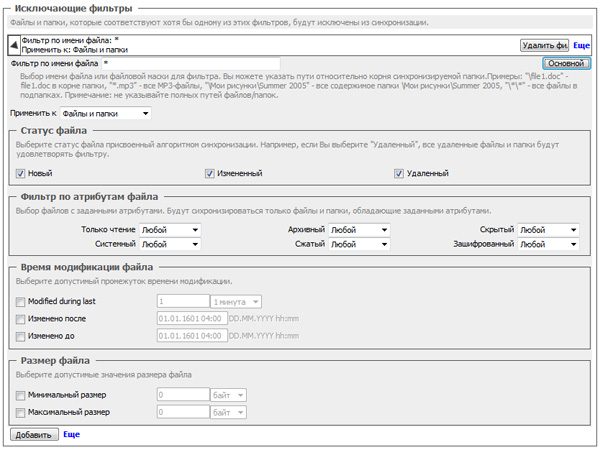
Task: Select the 'Архивный' attribute dropdown
Action: [358, 229]
